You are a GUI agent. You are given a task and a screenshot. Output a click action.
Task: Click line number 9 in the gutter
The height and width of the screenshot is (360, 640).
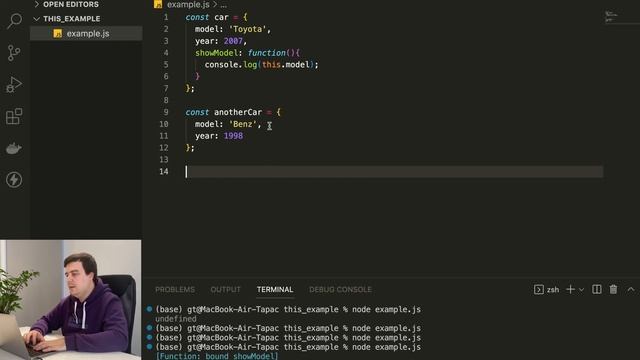tap(166, 112)
